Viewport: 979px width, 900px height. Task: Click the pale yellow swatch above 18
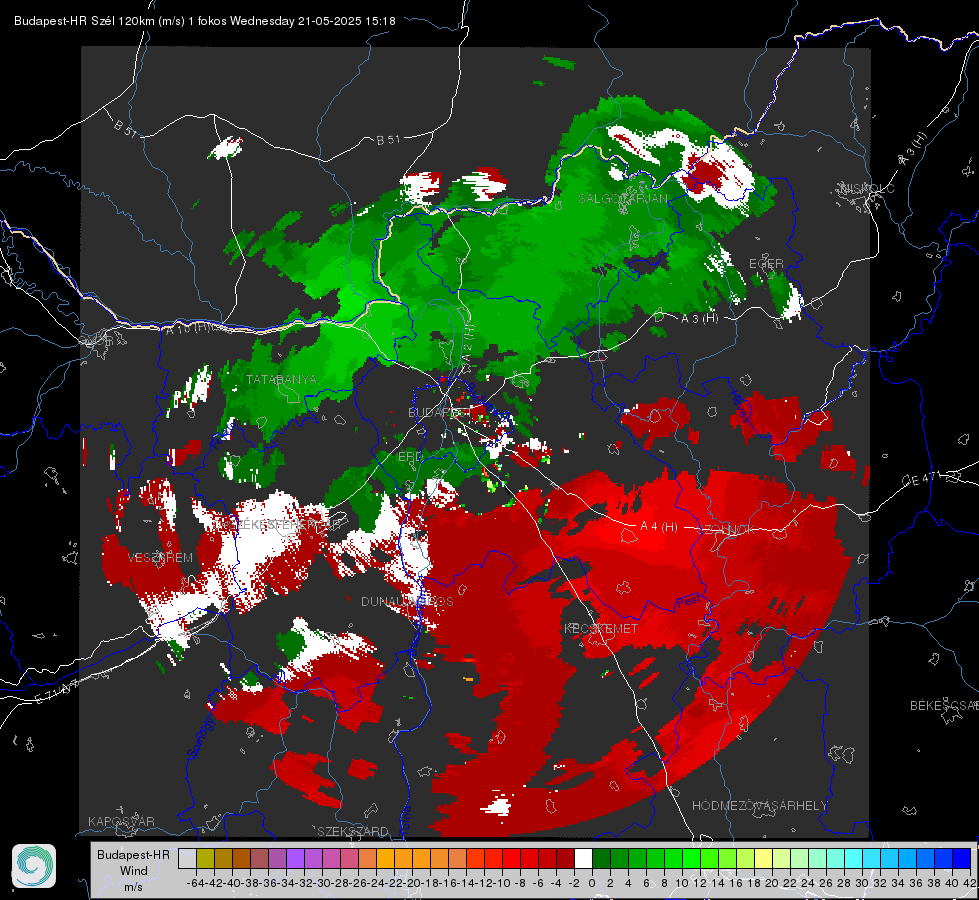point(764,859)
